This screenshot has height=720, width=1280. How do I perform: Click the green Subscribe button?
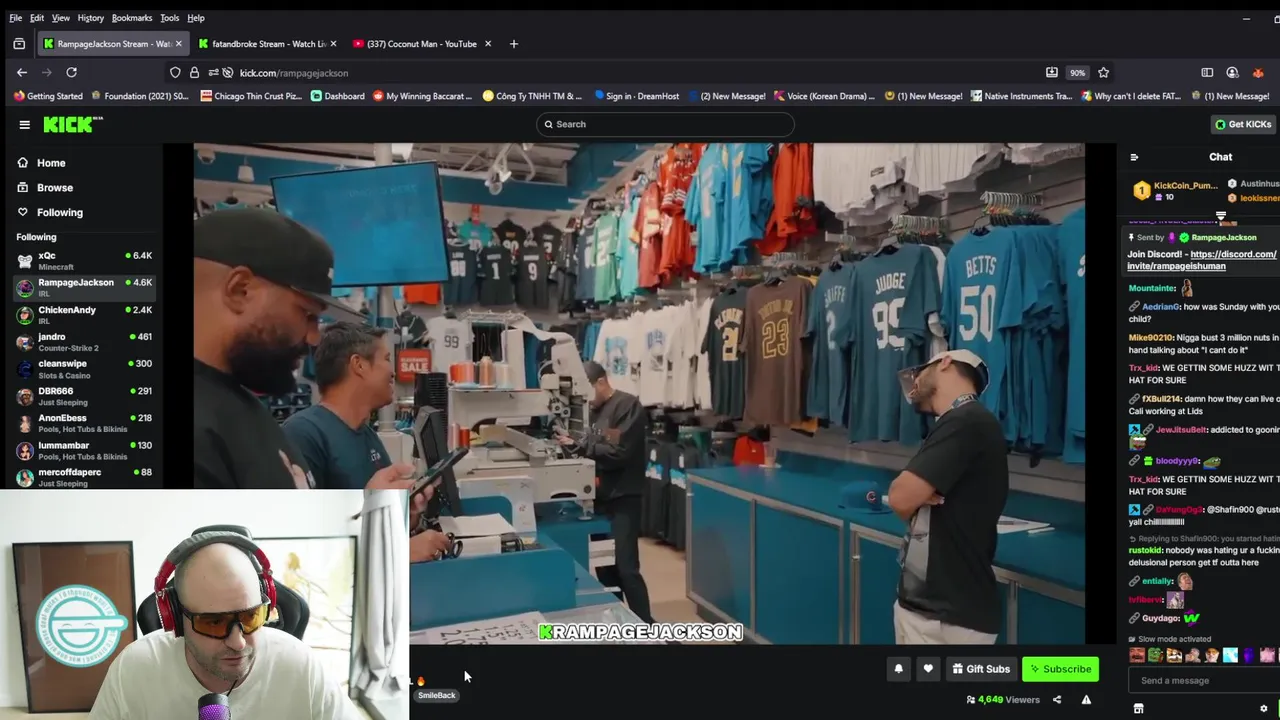[x=1060, y=669]
